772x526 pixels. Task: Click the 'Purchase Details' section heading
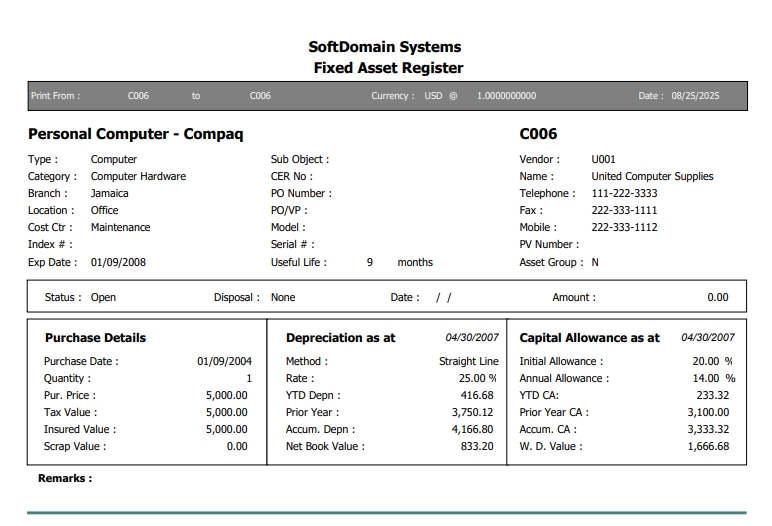pos(96,338)
